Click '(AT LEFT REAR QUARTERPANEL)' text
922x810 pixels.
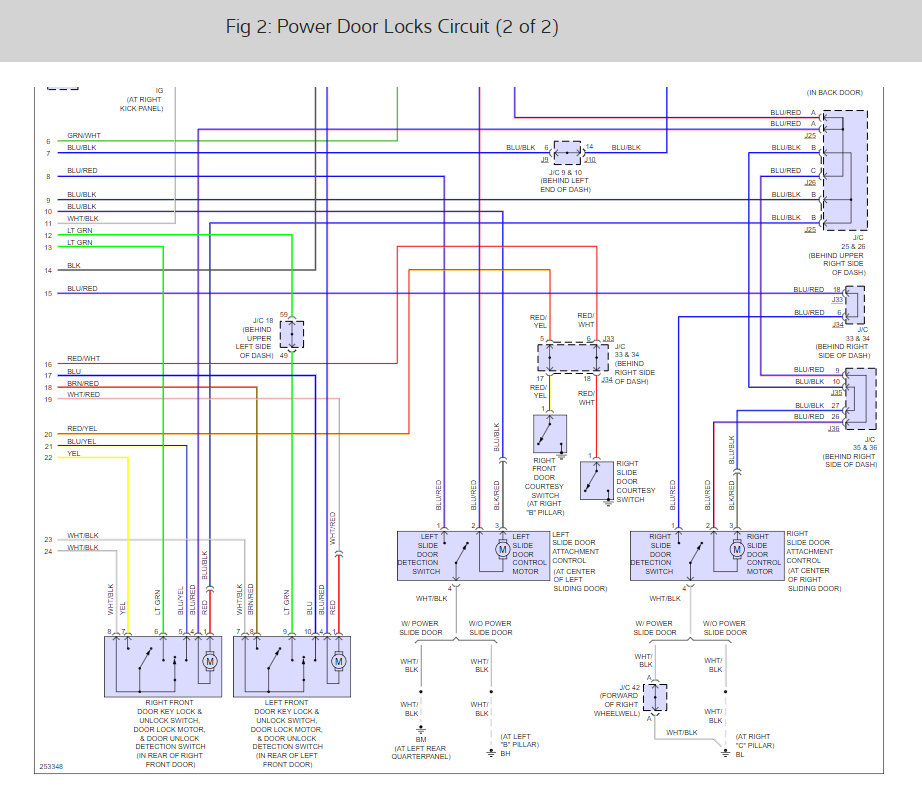click(x=421, y=752)
